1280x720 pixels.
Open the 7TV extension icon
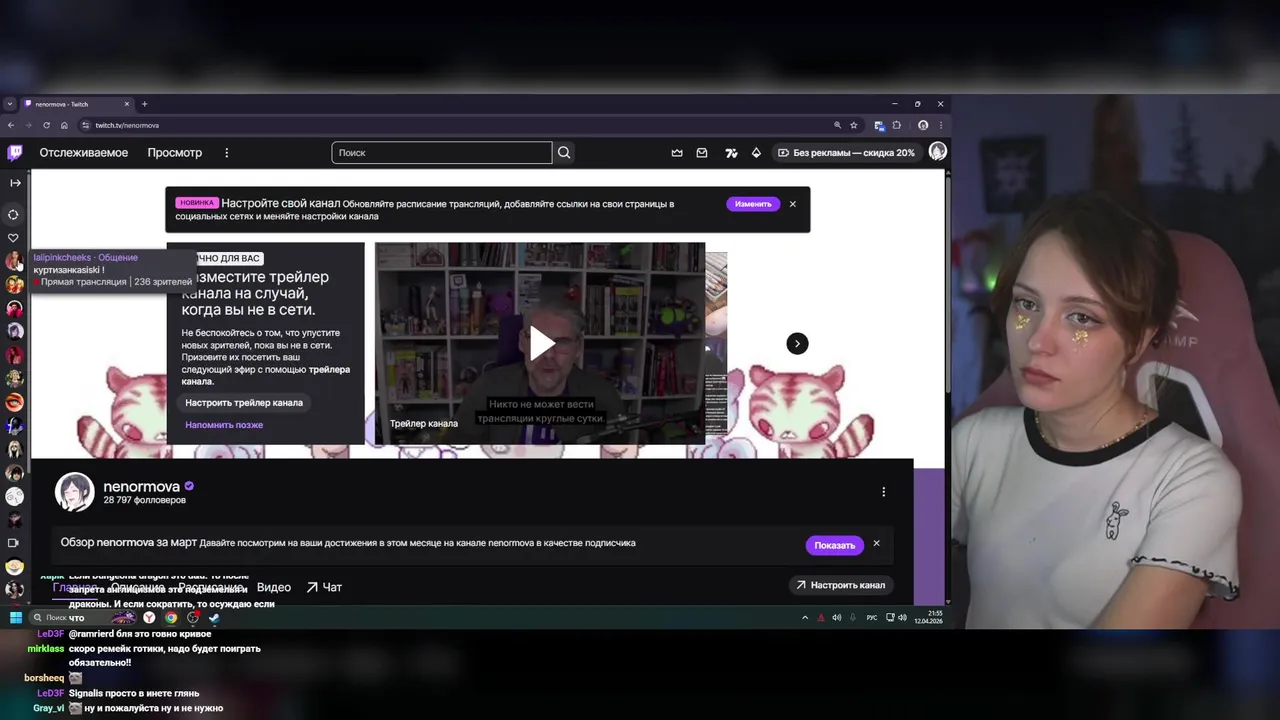731,153
